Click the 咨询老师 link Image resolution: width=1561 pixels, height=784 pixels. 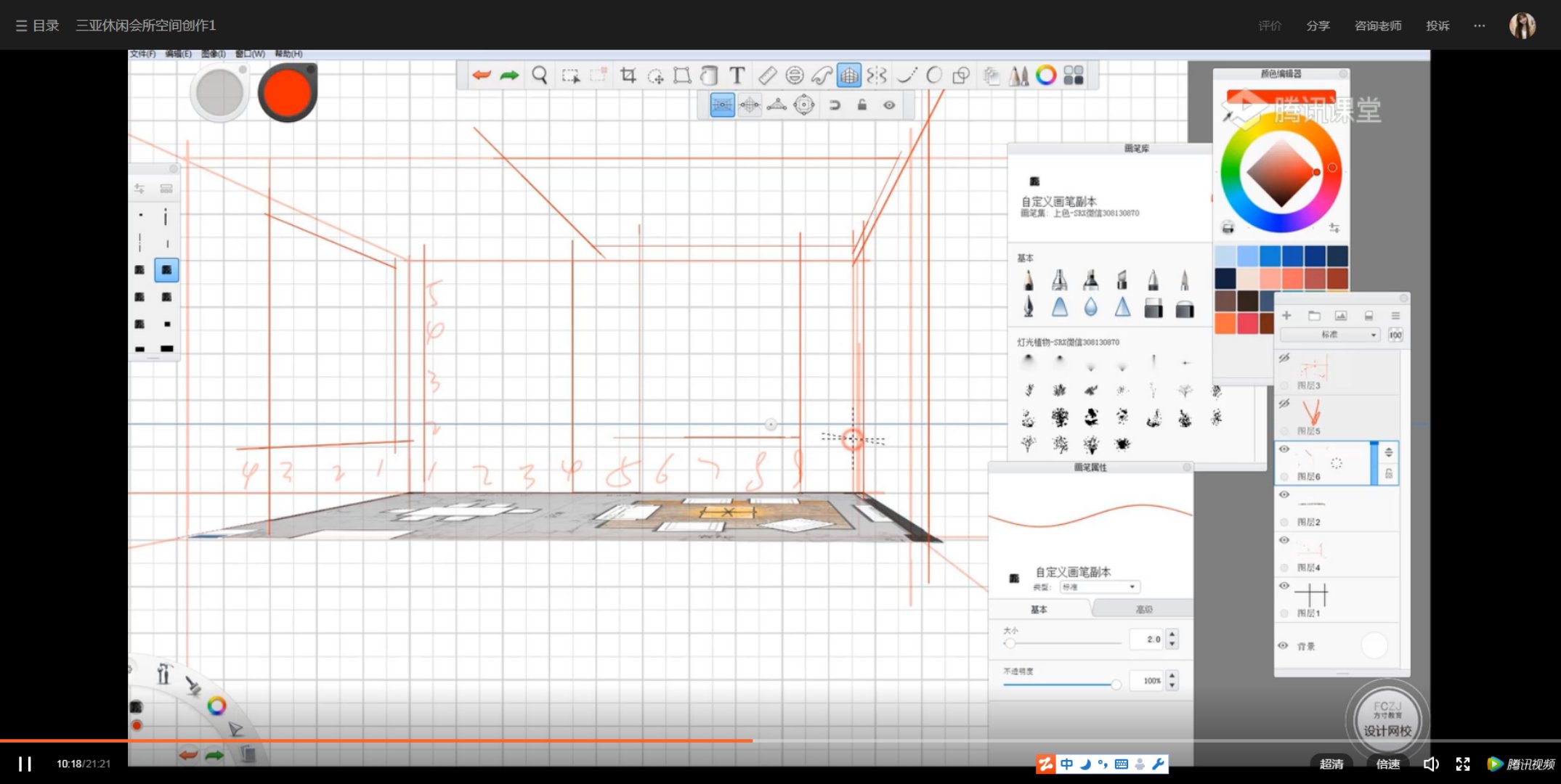click(x=1378, y=25)
